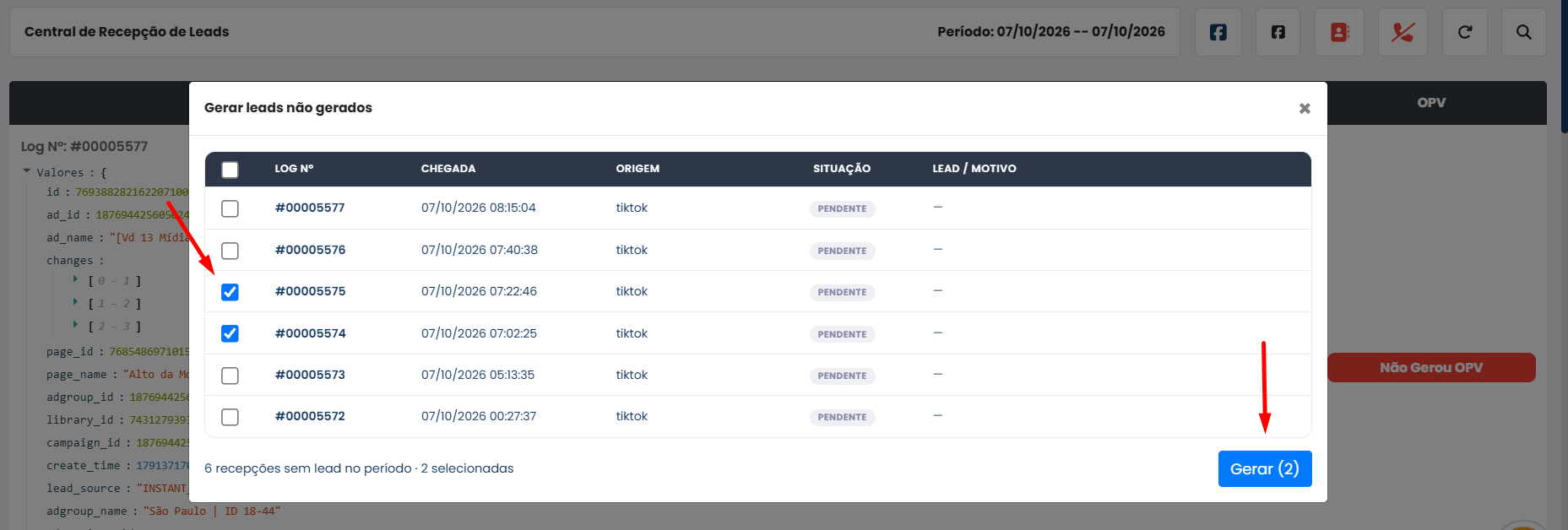Image resolution: width=1568 pixels, height=530 pixels.
Task: Select the checkbox for log #00005576
Action: [x=230, y=251]
